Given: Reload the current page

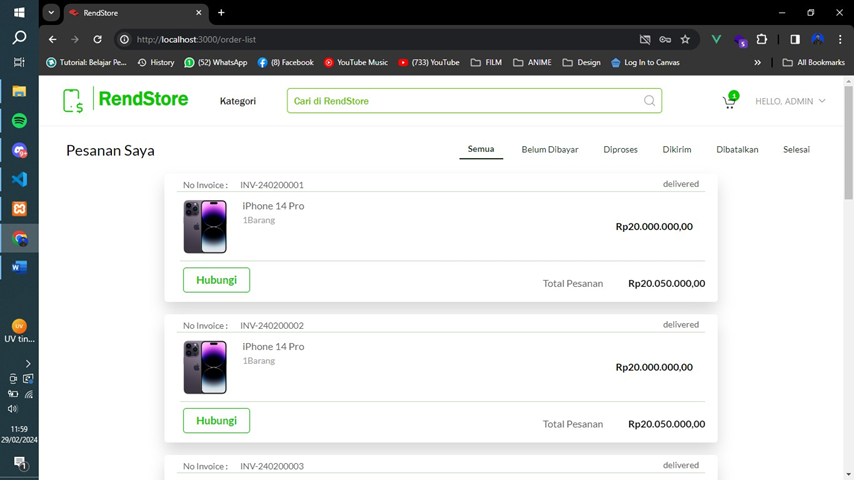Looking at the screenshot, I should point(97,39).
